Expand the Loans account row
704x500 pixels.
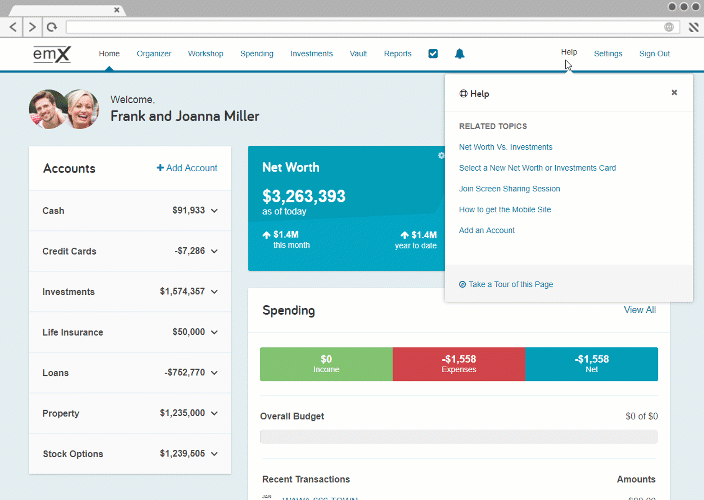(x=130, y=373)
